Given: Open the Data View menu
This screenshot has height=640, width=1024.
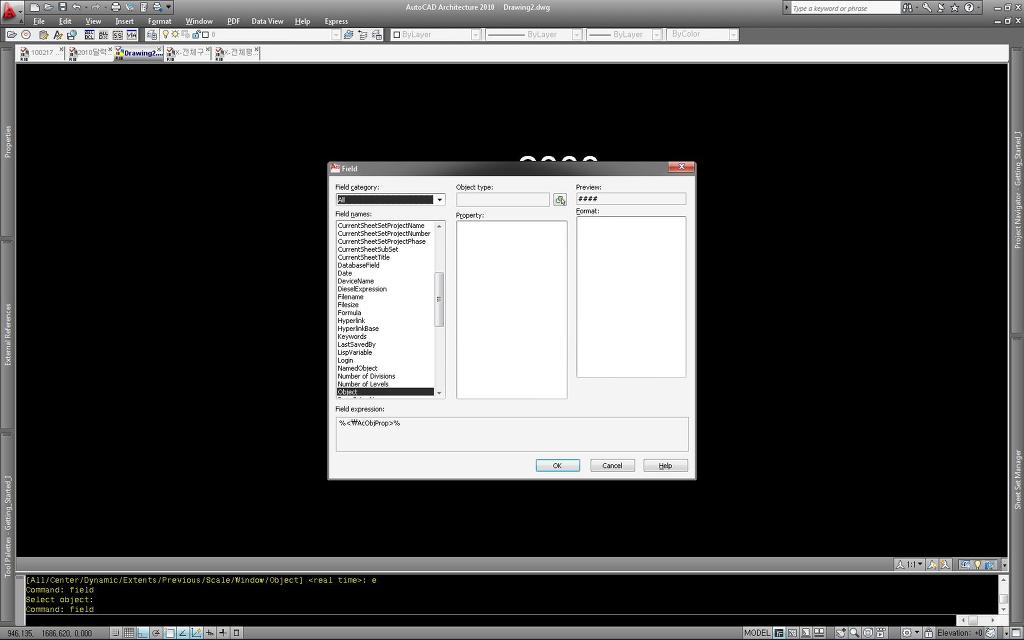Looking at the screenshot, I should [x=267, y=21].
